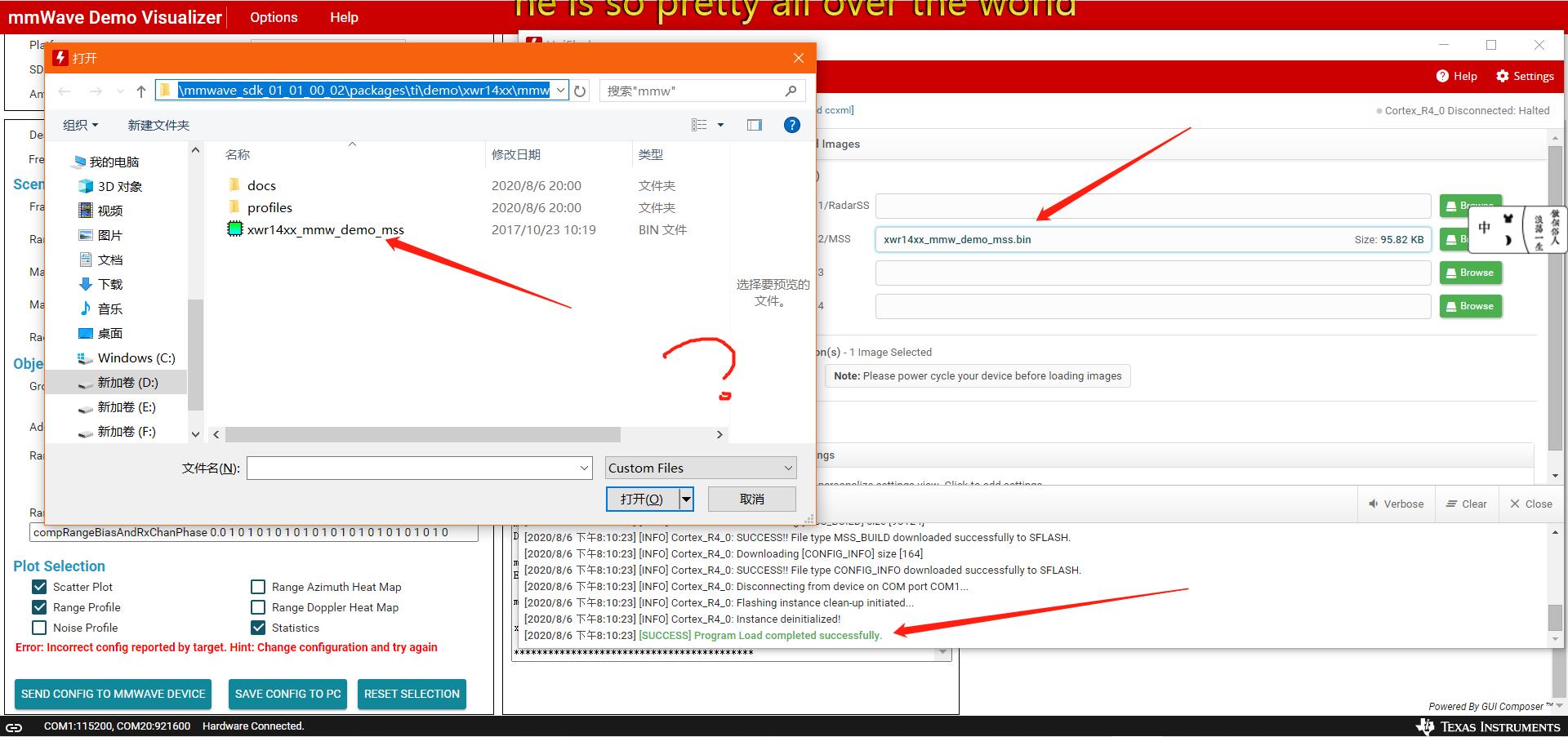Open the Help menu in Visualizer
The height and width of the screenshot is (737, 1568).
[344, 17]
